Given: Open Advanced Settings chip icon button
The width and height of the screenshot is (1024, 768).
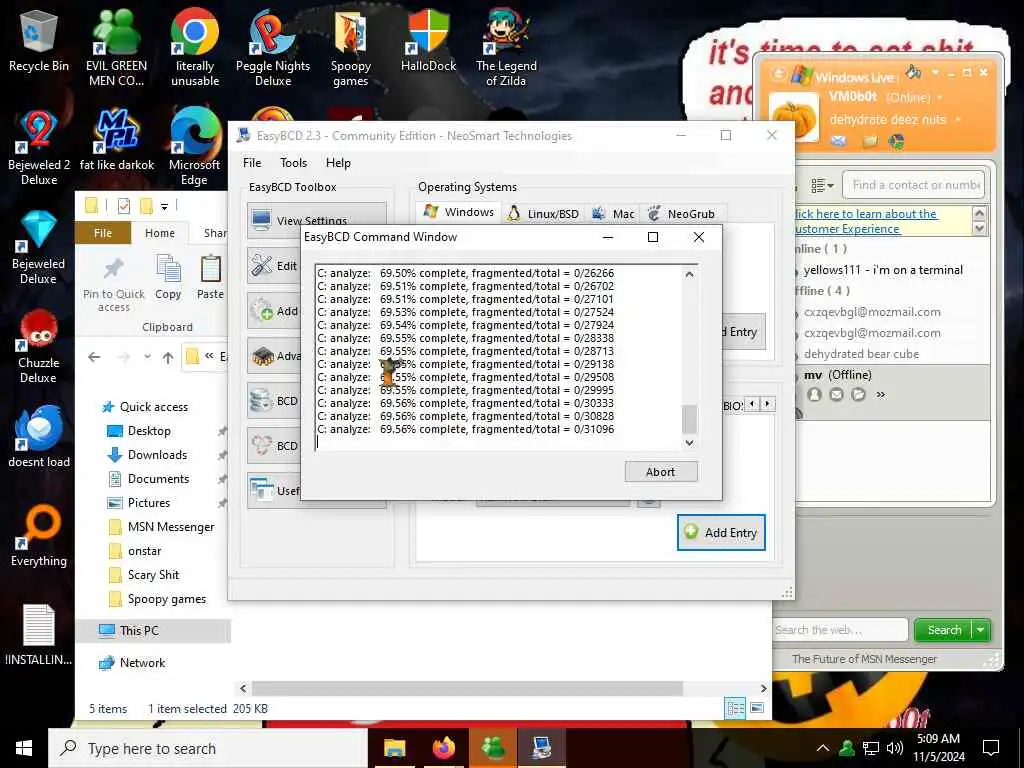Looking at the screenshot, I should [x=274, y=356].
